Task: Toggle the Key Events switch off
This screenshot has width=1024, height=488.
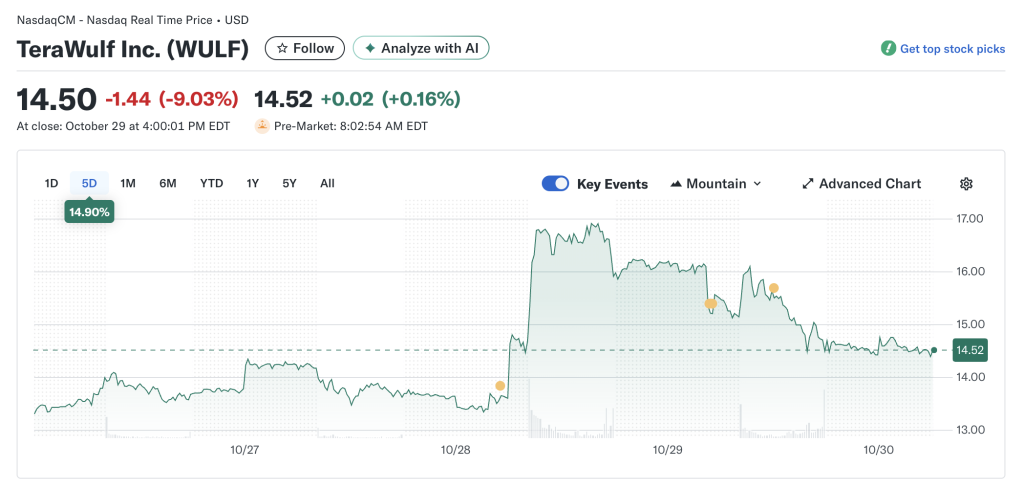Action: pos(555,184)
